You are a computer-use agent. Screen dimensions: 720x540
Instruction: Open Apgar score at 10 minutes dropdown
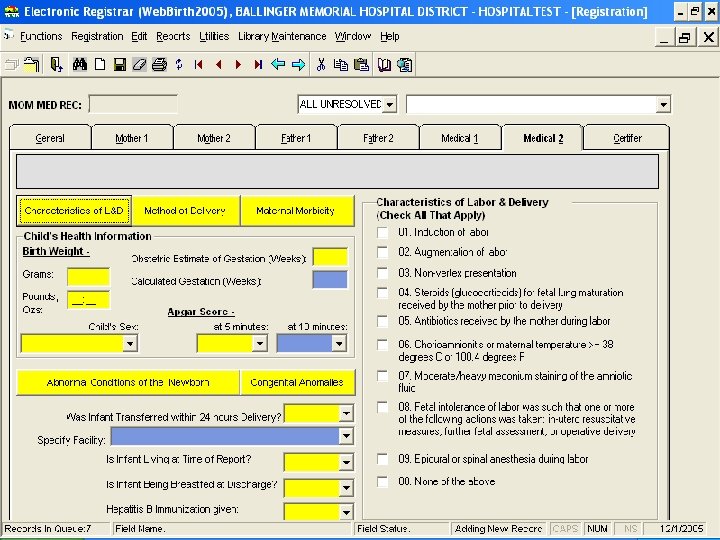(x=339, y=343)
